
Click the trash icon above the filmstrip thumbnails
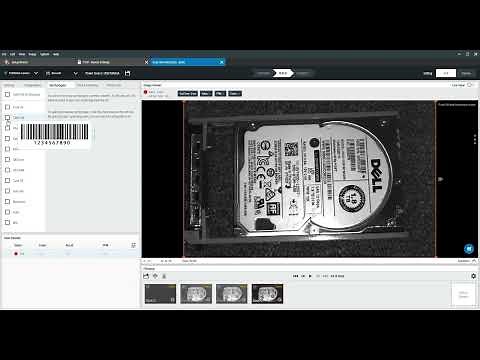click(x=164, y=276)
